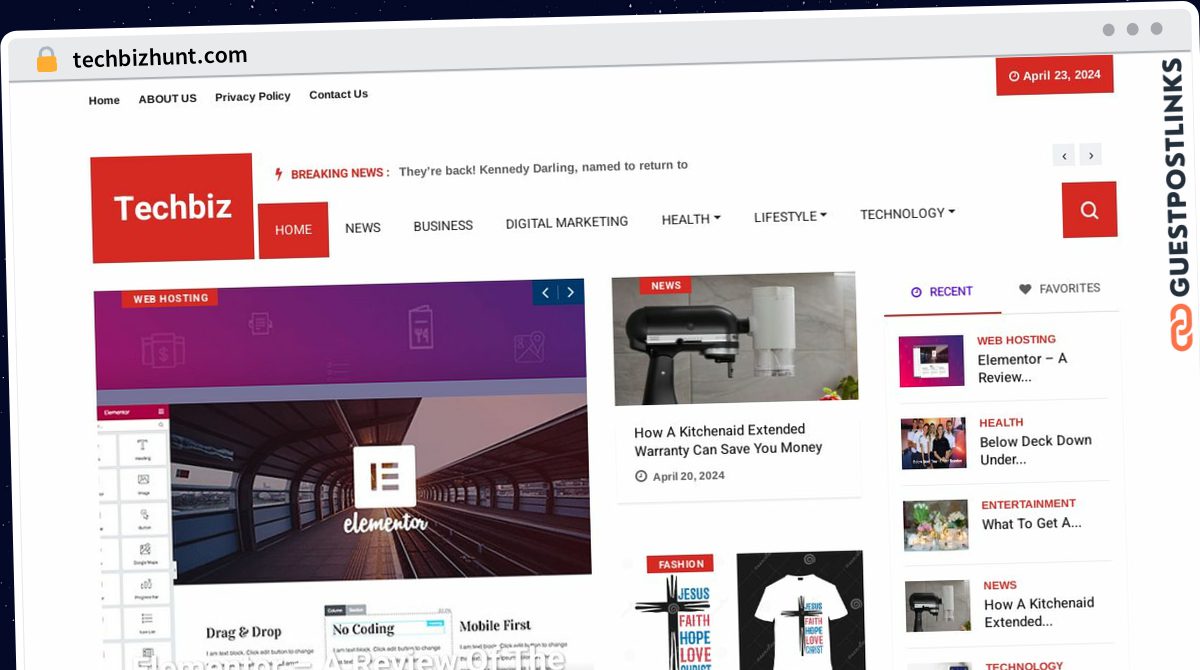Select BUSINESS in the main navigation
This screenshot has height=670, width=1200.
(443, 226)
